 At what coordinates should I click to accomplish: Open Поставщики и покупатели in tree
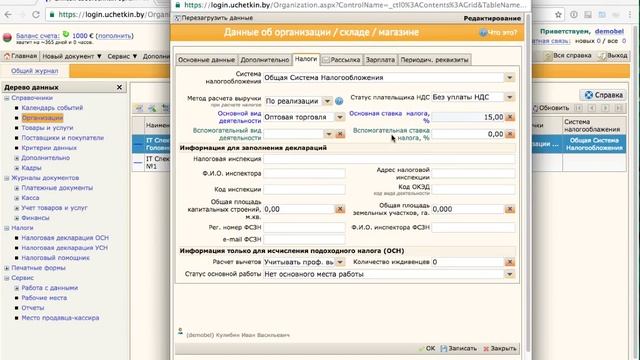click(x=62, y=138)
